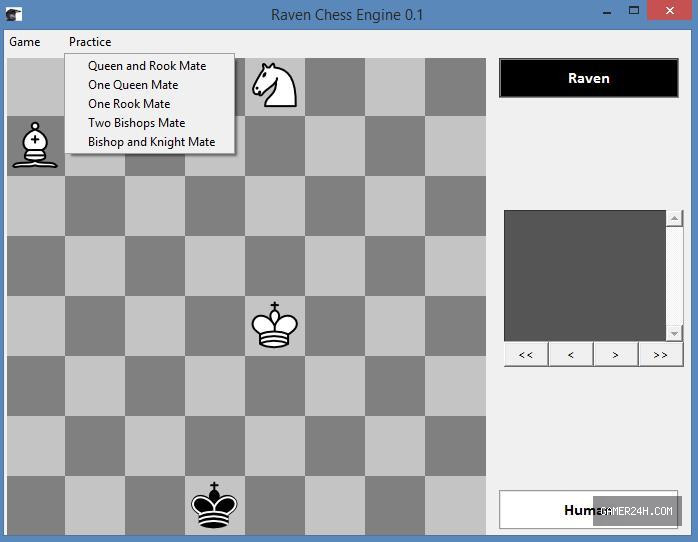Minimize the Raven Chess Engine window
Image resolution: width=698 pixels, height=542 pixels.
(606, 11)
